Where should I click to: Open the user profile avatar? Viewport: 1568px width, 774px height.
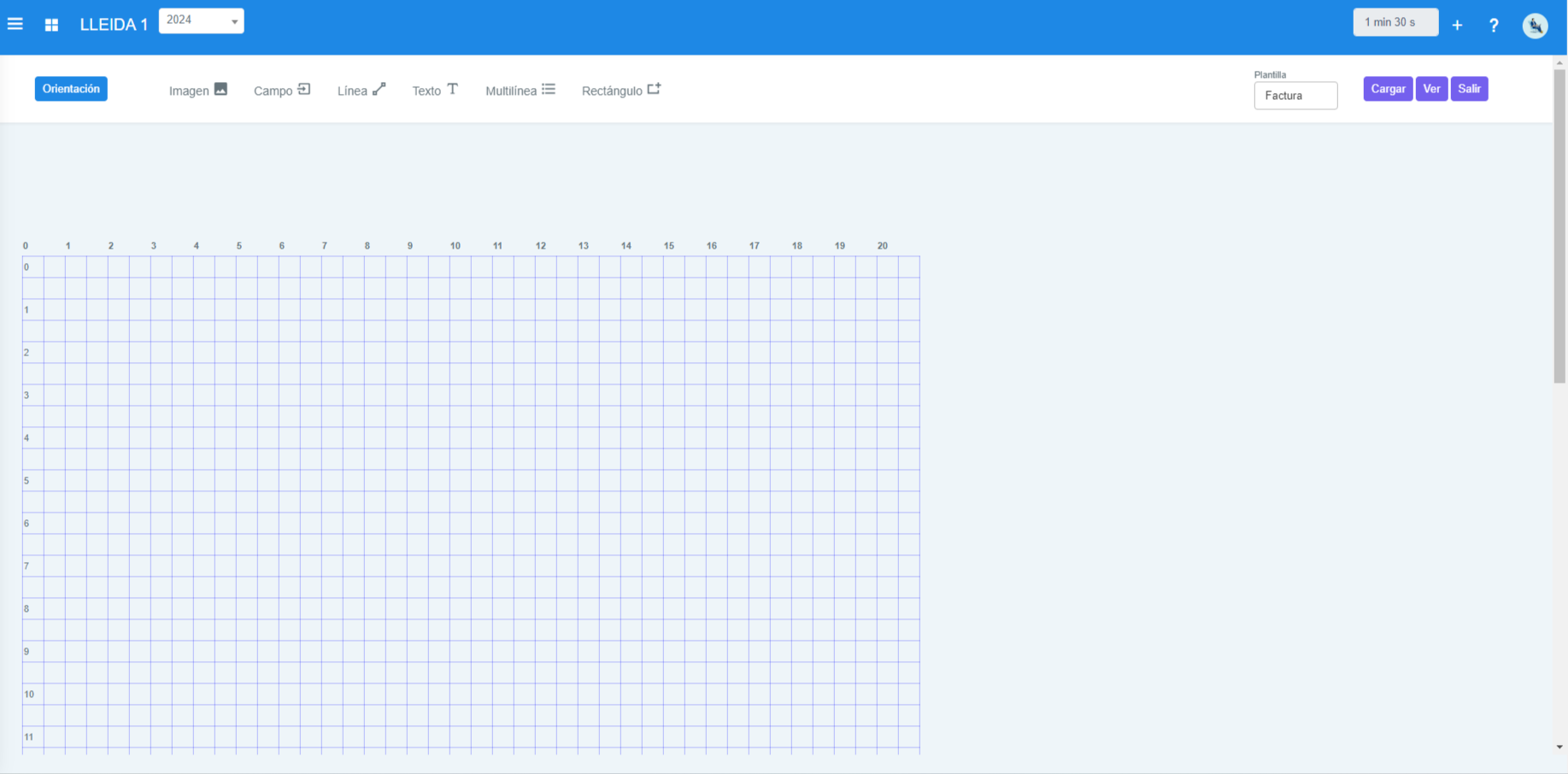1535,26
